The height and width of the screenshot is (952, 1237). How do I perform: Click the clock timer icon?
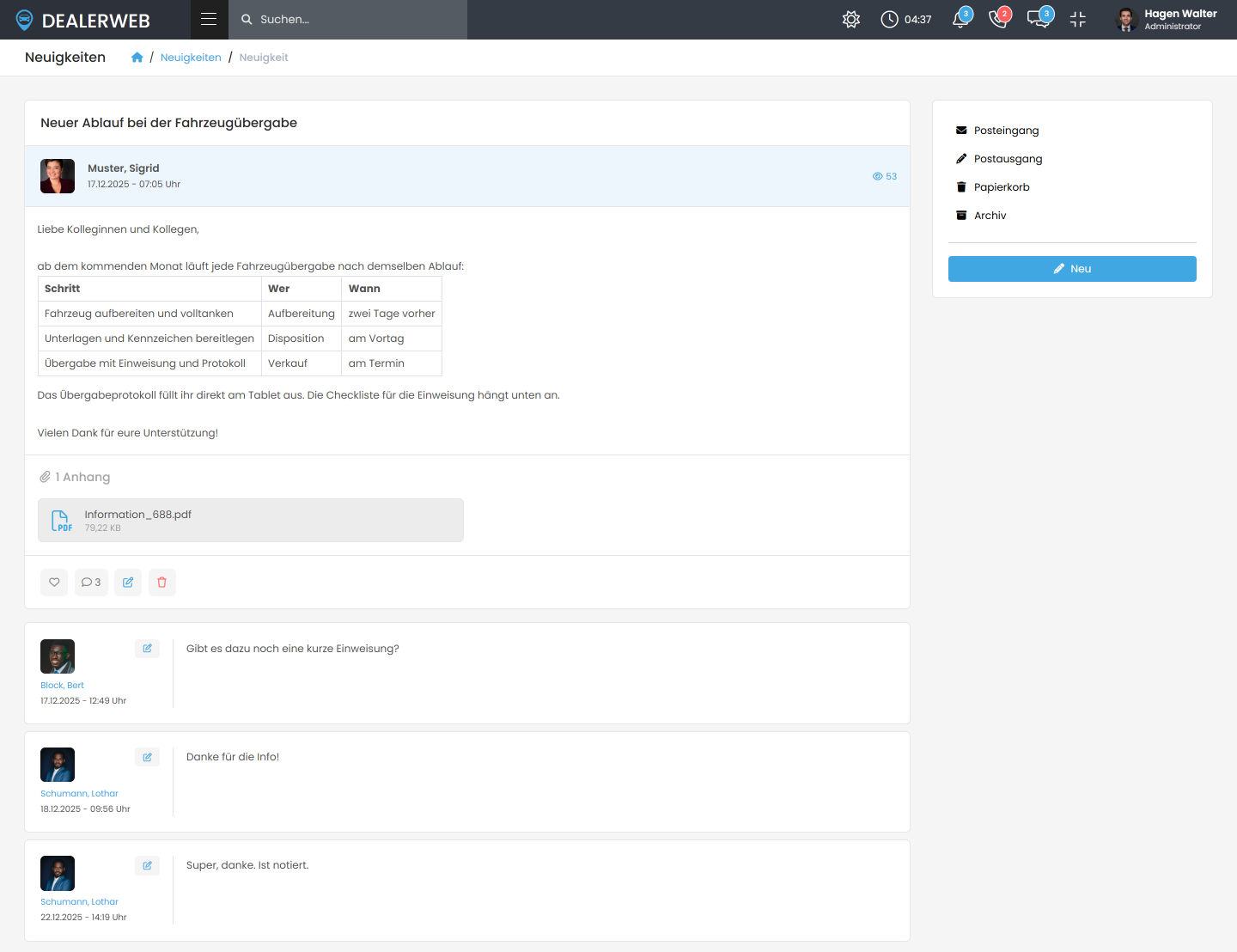pos(890,19)
